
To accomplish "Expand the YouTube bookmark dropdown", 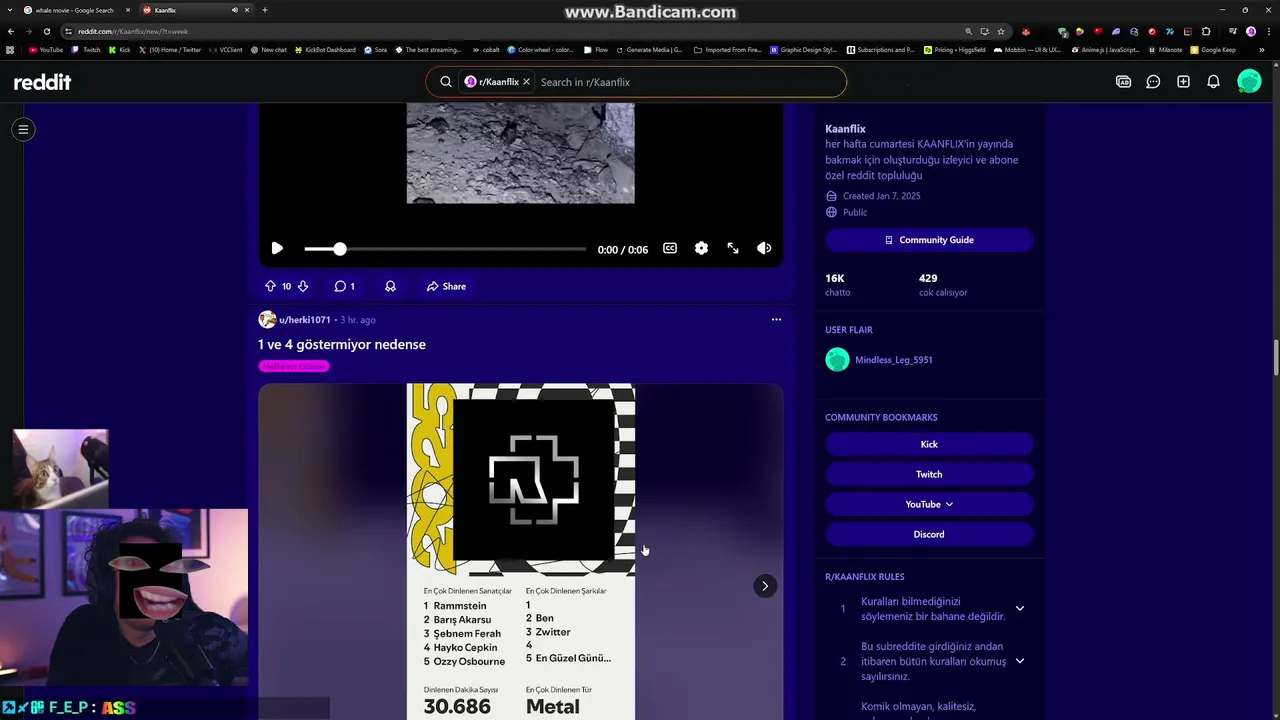I will (929, 504).
